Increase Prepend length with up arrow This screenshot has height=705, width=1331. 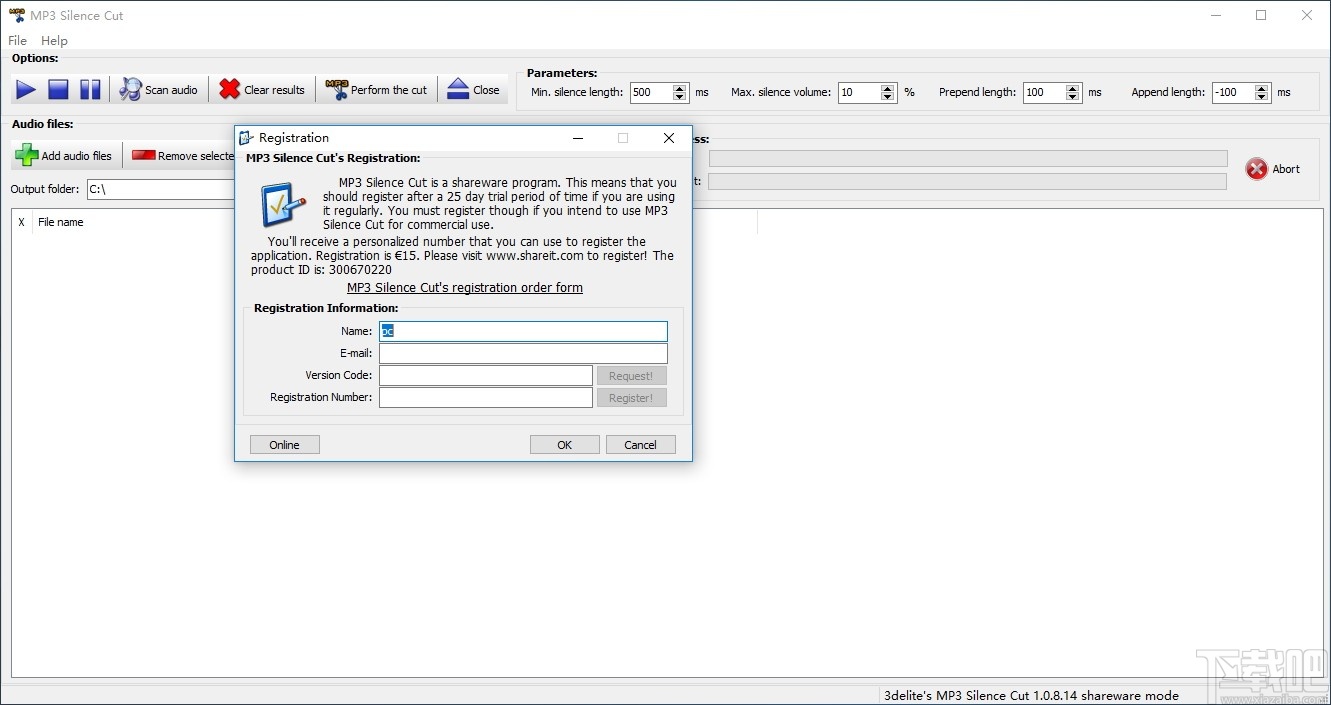(1073, 87)
